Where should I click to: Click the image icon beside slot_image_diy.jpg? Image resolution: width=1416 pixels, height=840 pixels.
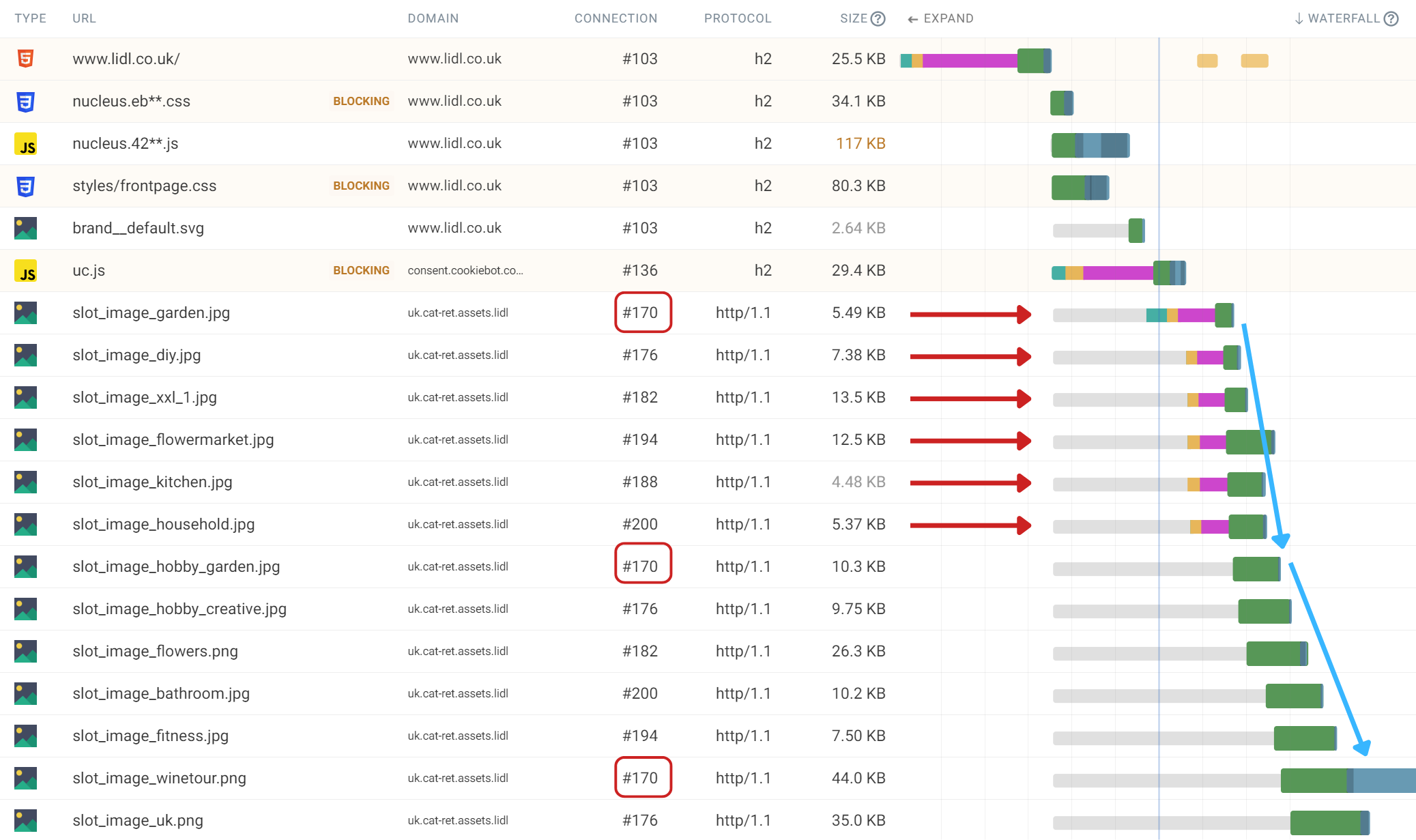(x=26, y=356)
